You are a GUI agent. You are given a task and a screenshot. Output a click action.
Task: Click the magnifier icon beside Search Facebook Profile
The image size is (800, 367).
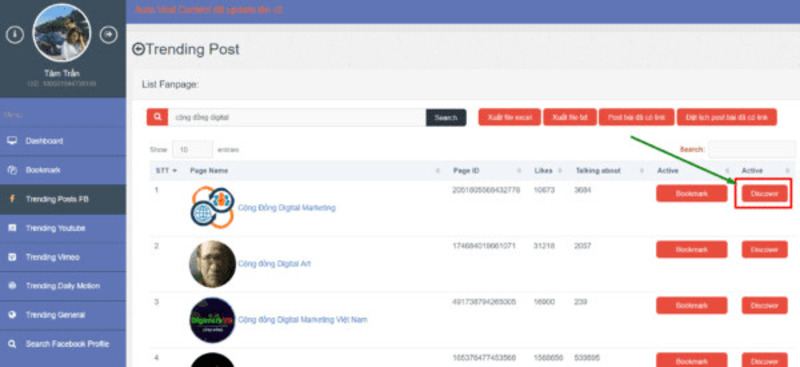(12, 344)
